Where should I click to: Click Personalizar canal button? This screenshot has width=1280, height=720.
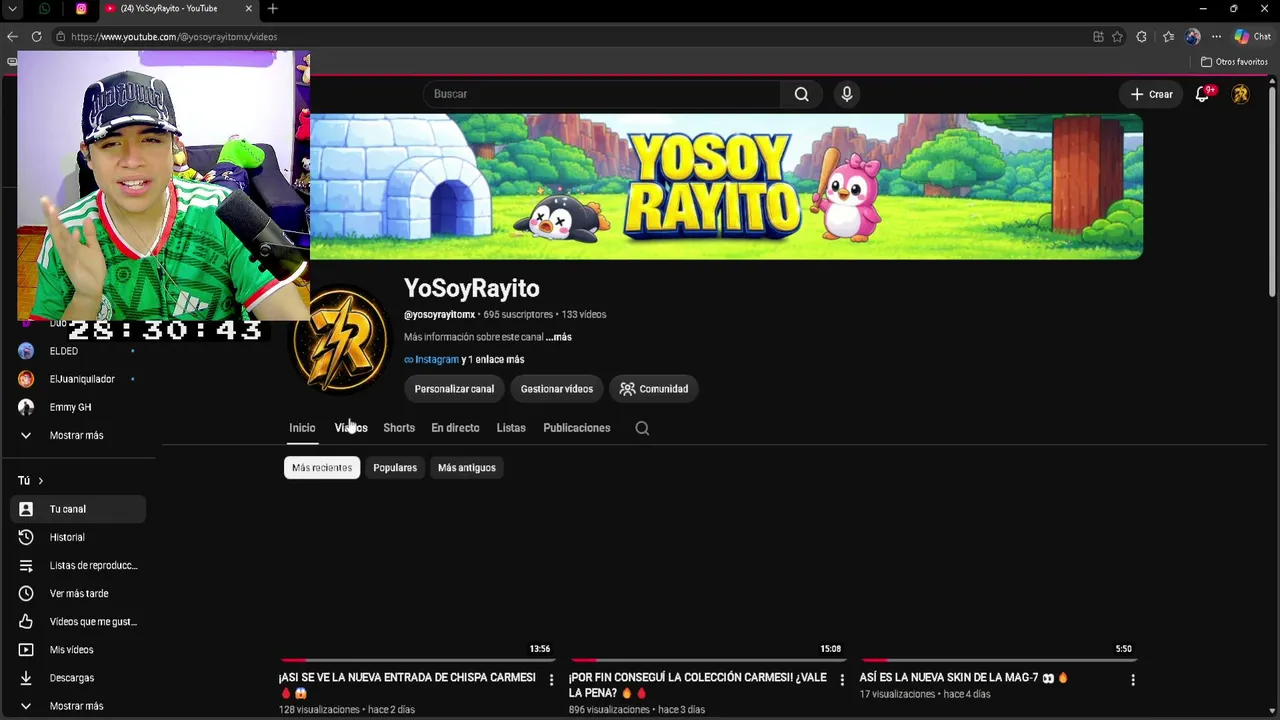[x=454, y=389]
